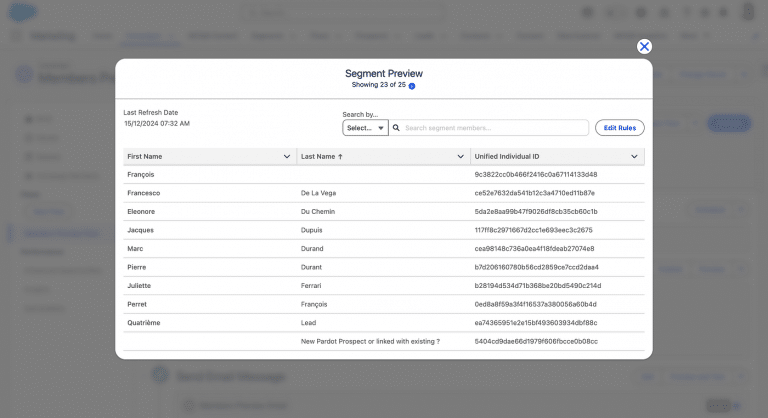Click the ID starting with b7d2061807
Image resolution: width=768 pixels, height=418 pixels.
(x=536, y=268)
